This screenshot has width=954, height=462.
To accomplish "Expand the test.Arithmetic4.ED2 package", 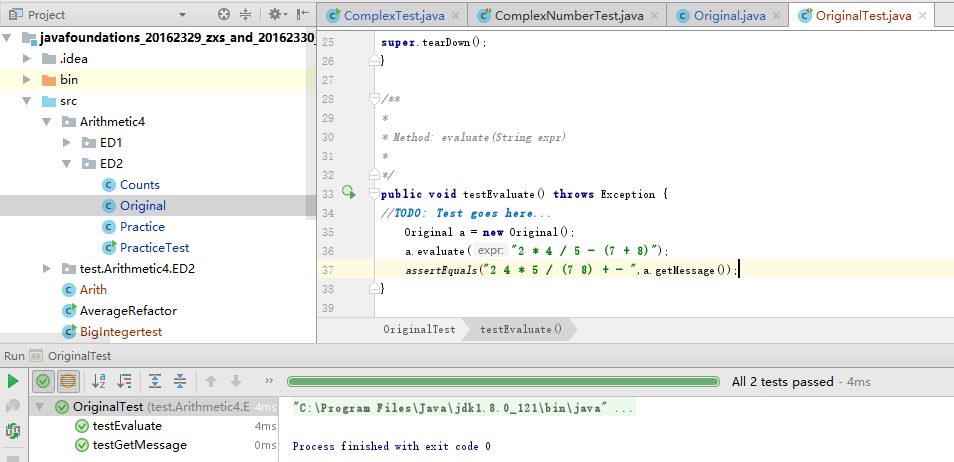I will click(47, 268).
